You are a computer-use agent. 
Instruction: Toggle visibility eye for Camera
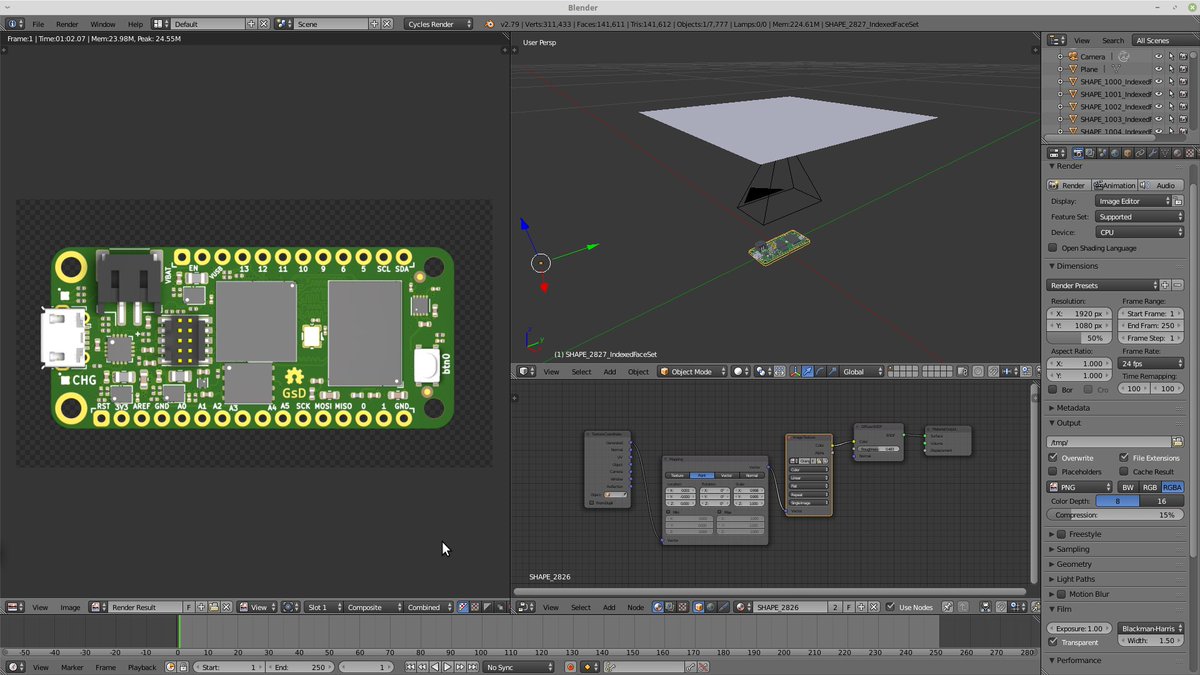coord(1158,56)
